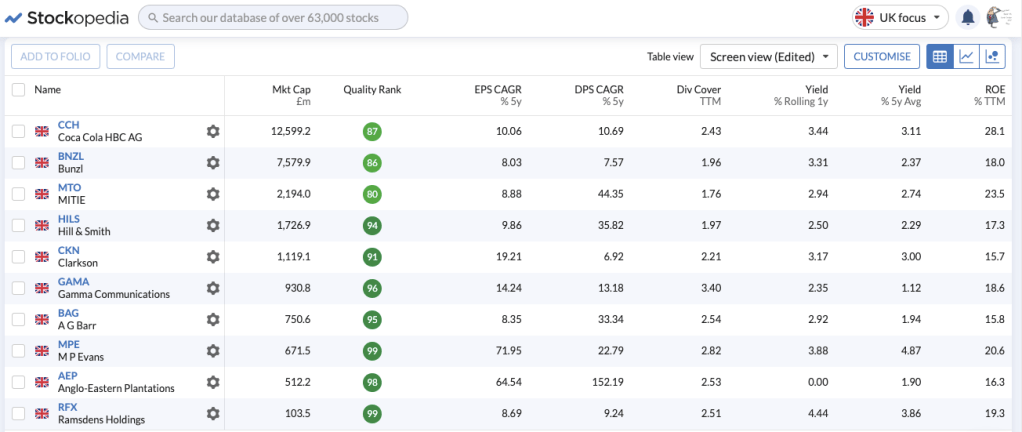Select the Bunzl row checkbox
The width and height of the screenshot is (1022, 432).
pos(18,162)
